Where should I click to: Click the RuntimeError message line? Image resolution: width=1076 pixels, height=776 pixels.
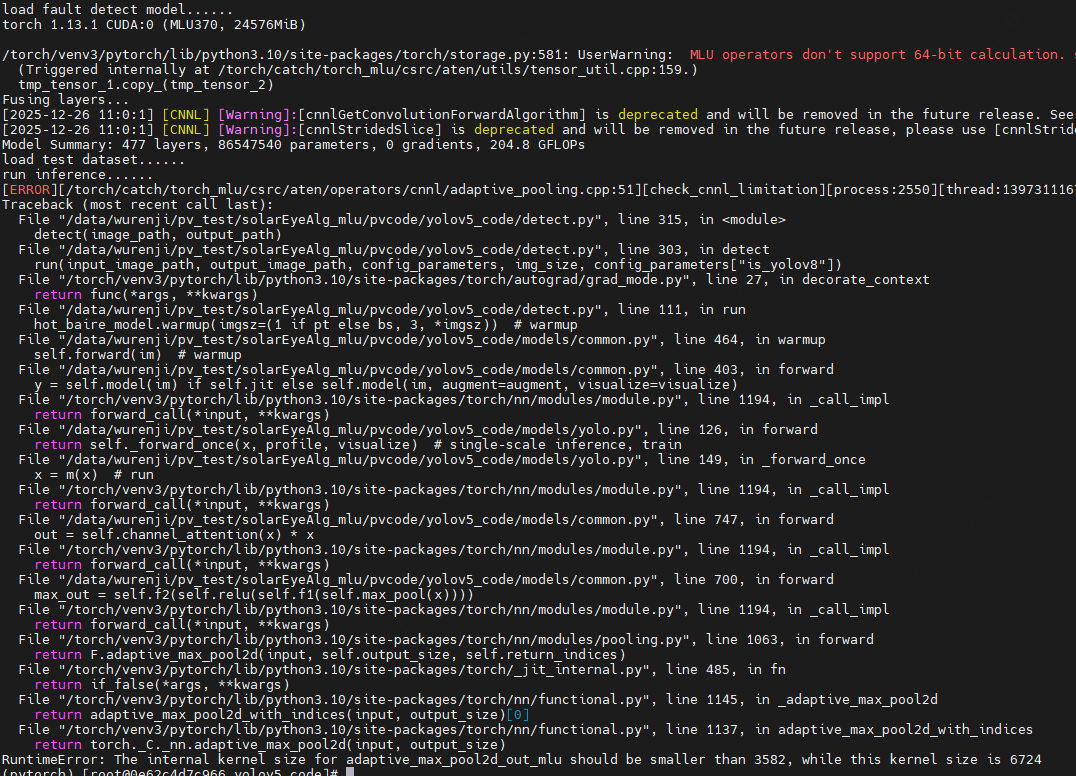pyautogui.click(x=520, y=760)
